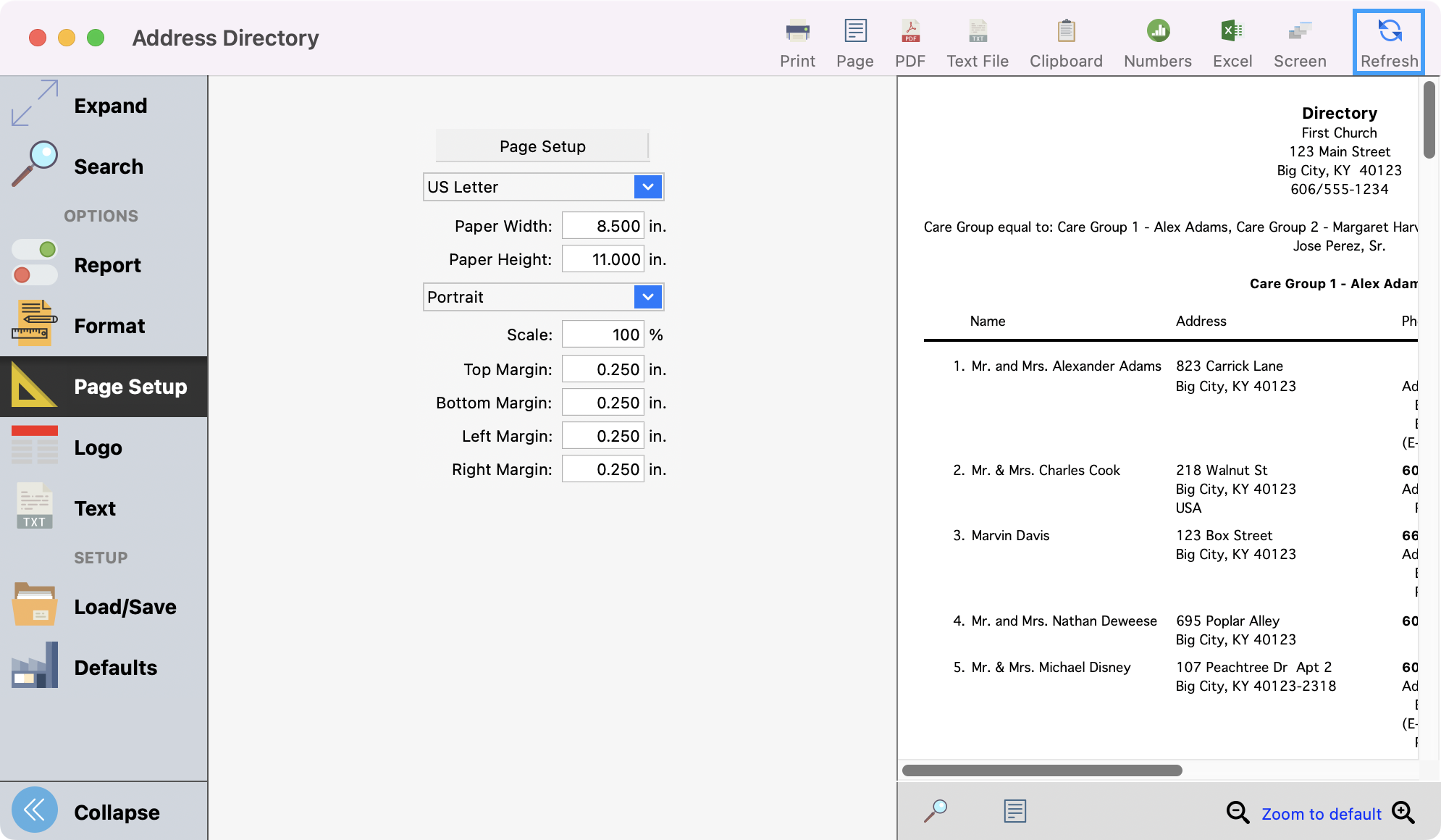This screenshot has height=840, width=1441.
Task: Click the Print toolbar icon
Action: point(797,43)
